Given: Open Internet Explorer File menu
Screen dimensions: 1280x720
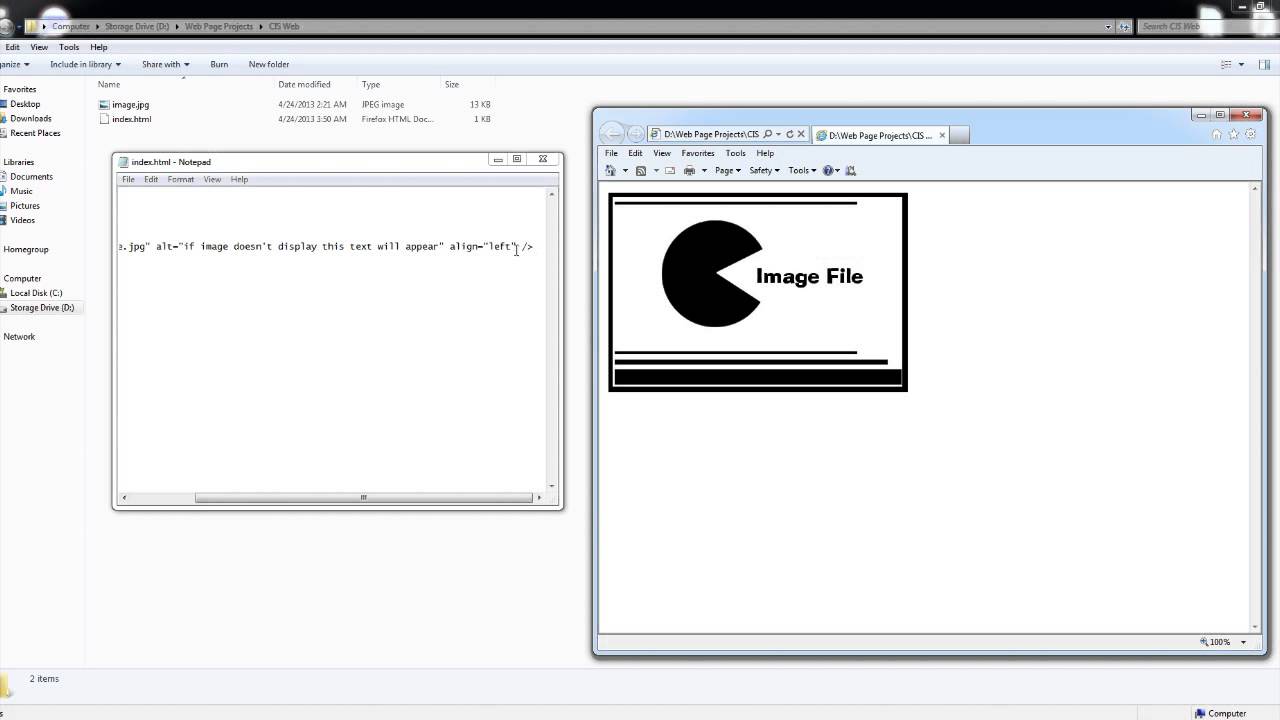Looking at the screenshot, I should point(611,153).
